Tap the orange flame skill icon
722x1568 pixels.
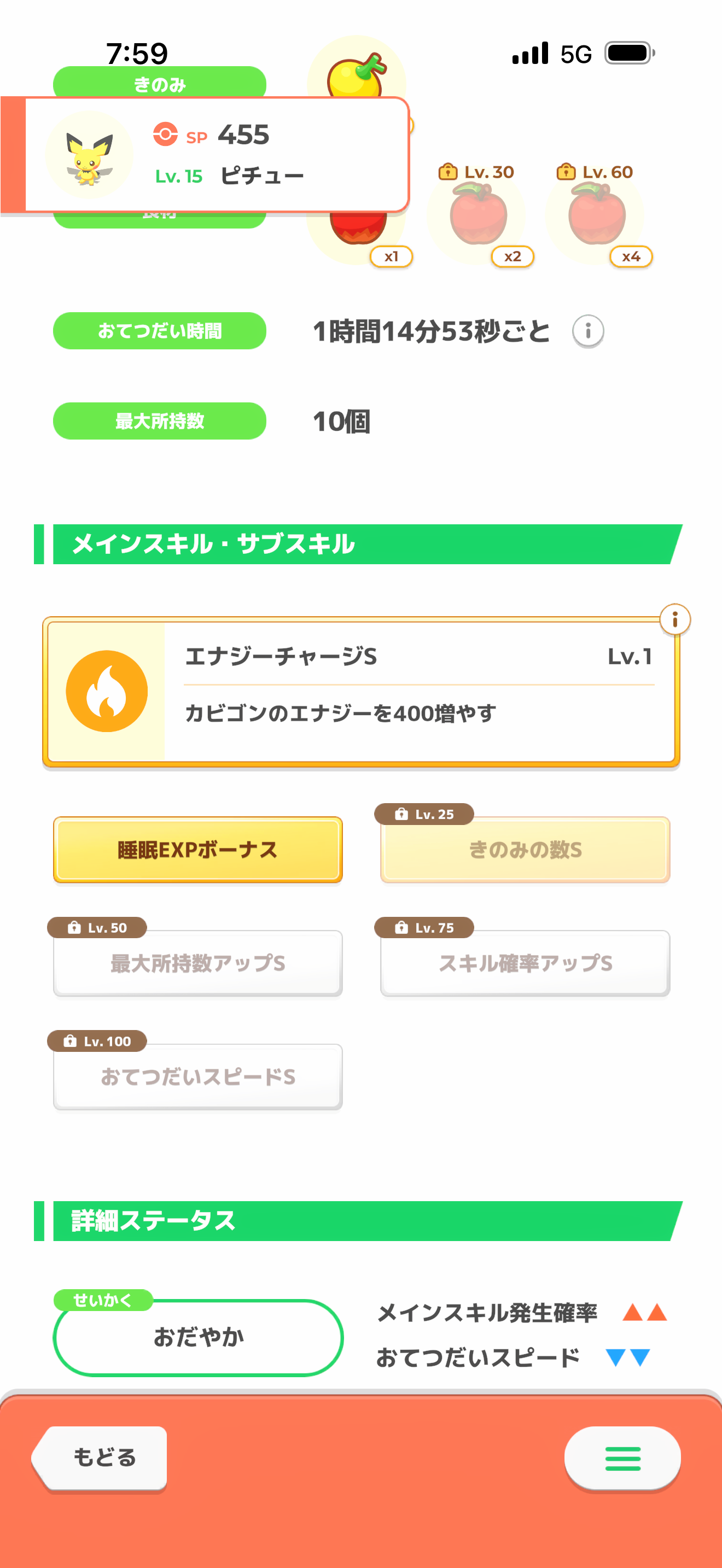(x=107, y=691)
